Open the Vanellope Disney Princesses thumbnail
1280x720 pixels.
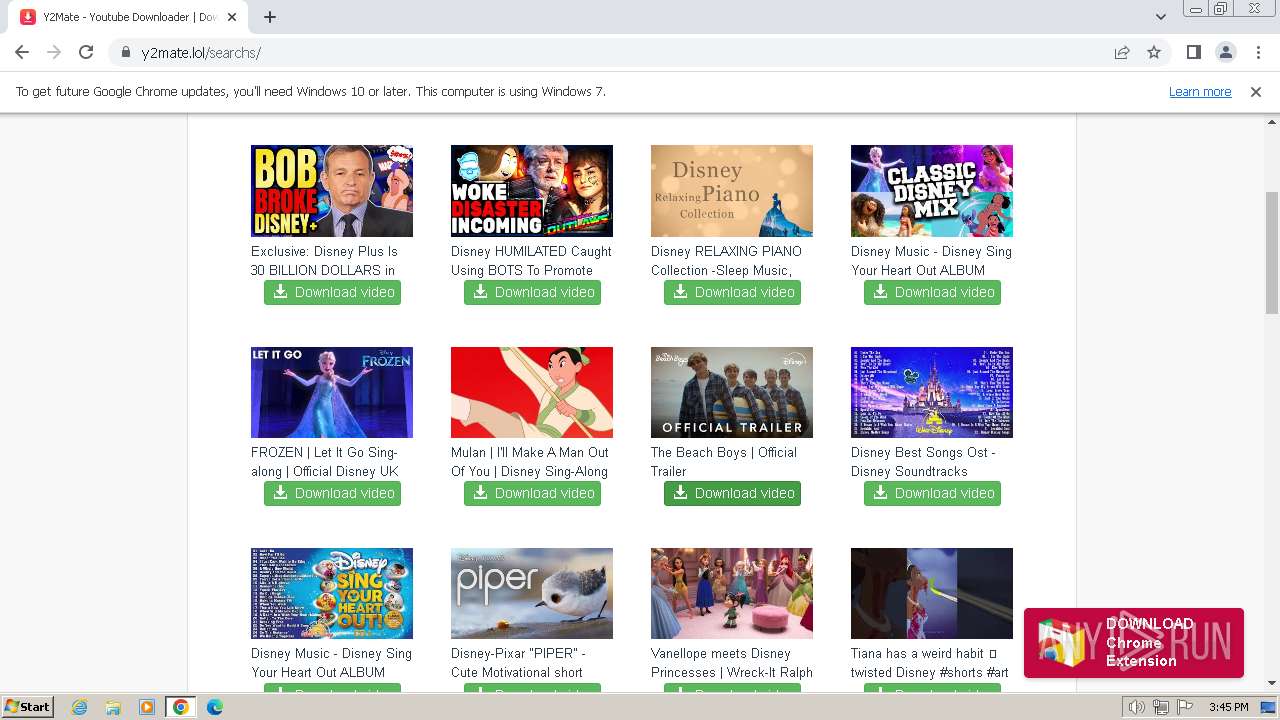tap(732, 593)
